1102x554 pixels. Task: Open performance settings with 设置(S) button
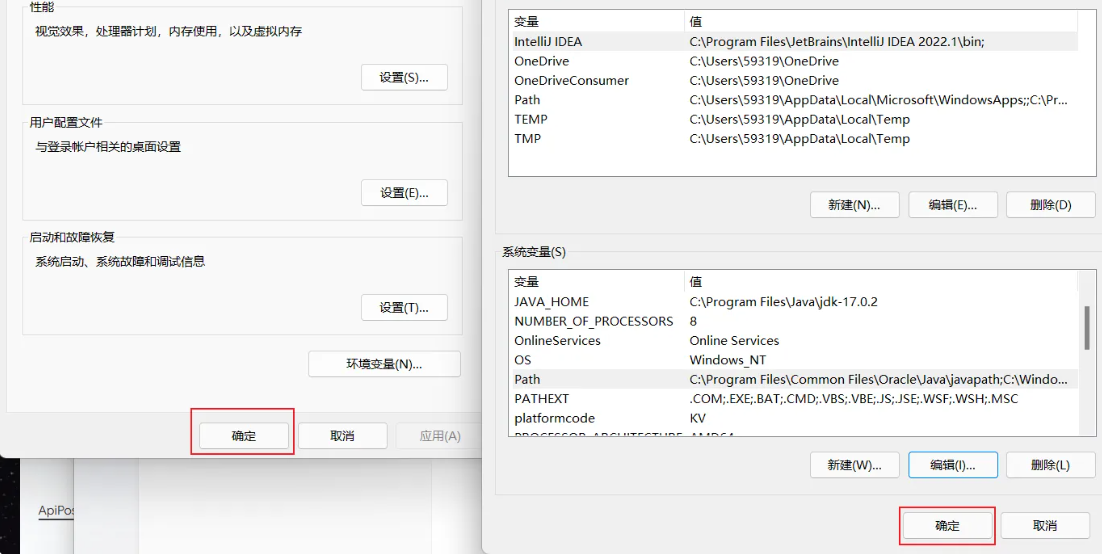coord(404,78)
